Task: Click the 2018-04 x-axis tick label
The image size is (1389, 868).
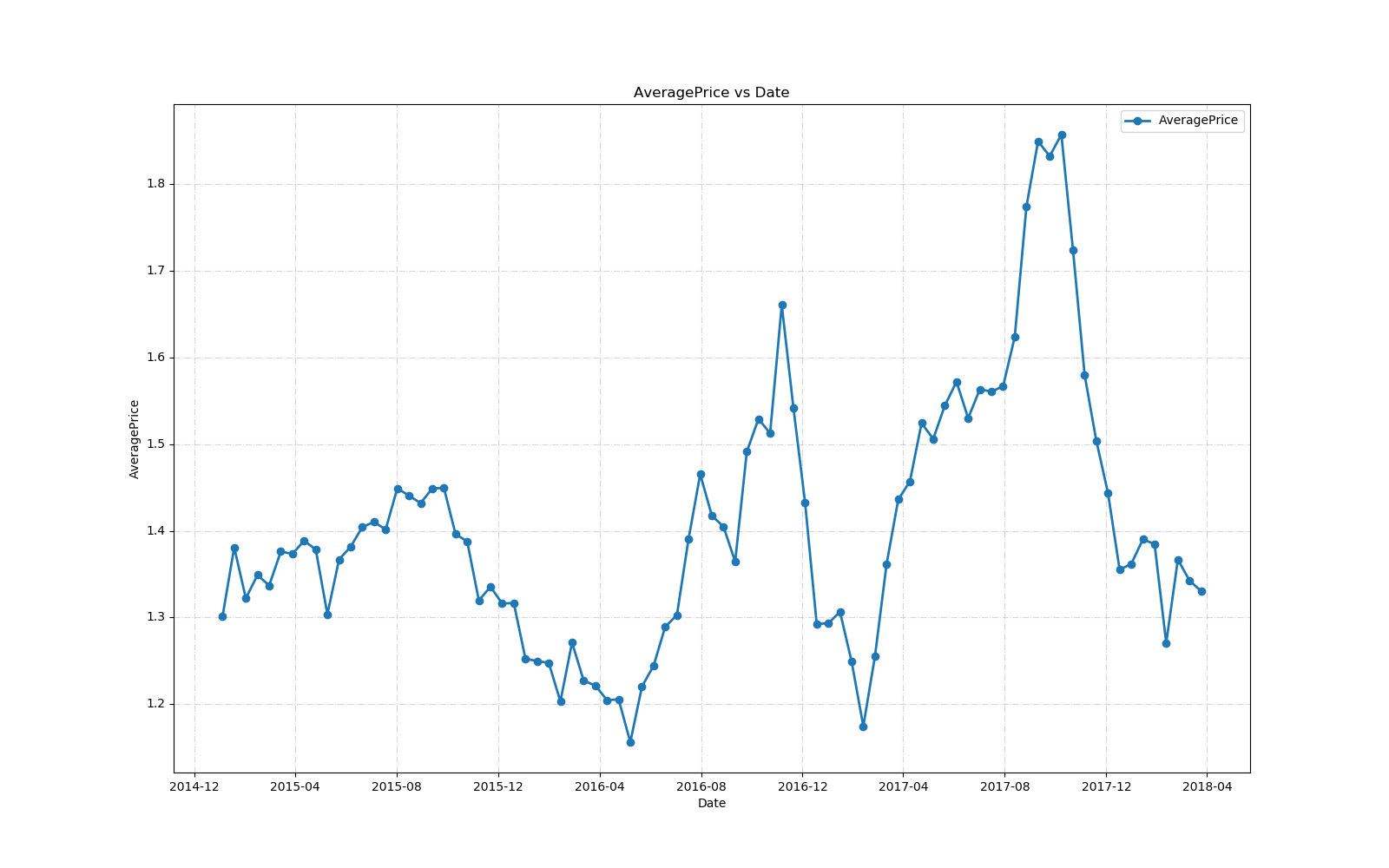Action: (x=1207, y=787)
